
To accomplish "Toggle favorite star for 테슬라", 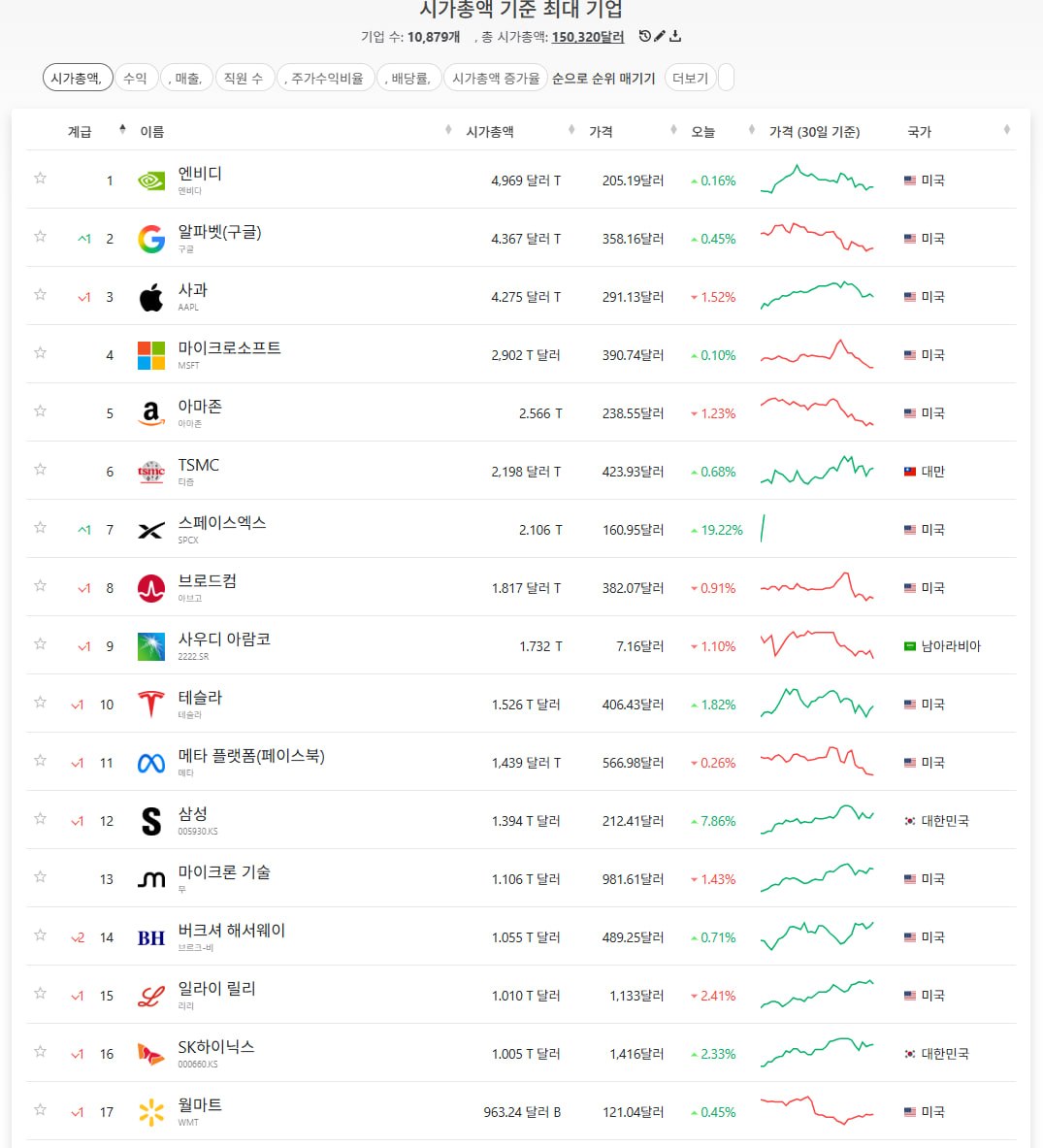I will coord(40,703).
